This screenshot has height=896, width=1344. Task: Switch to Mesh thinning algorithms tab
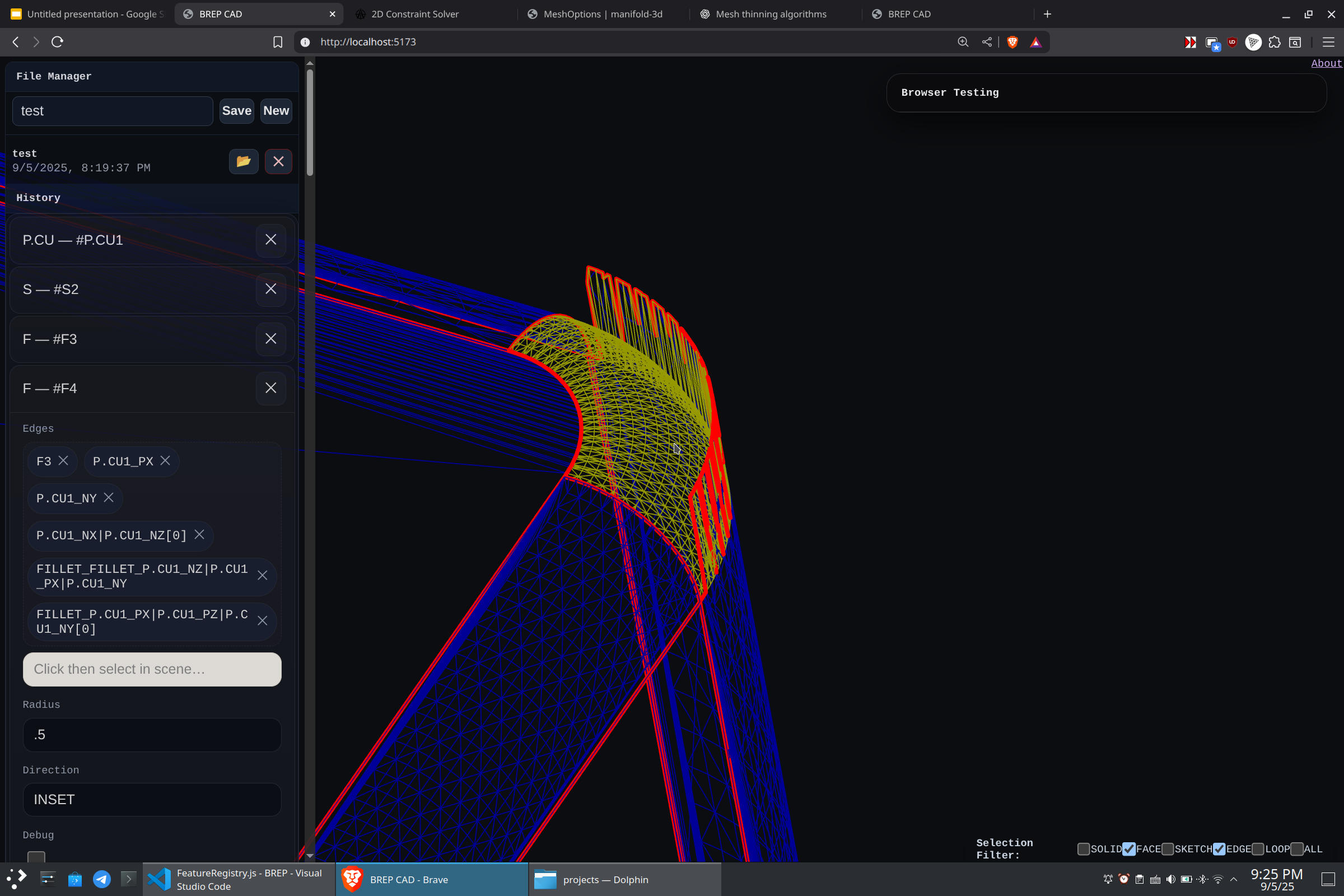point(771,13)
